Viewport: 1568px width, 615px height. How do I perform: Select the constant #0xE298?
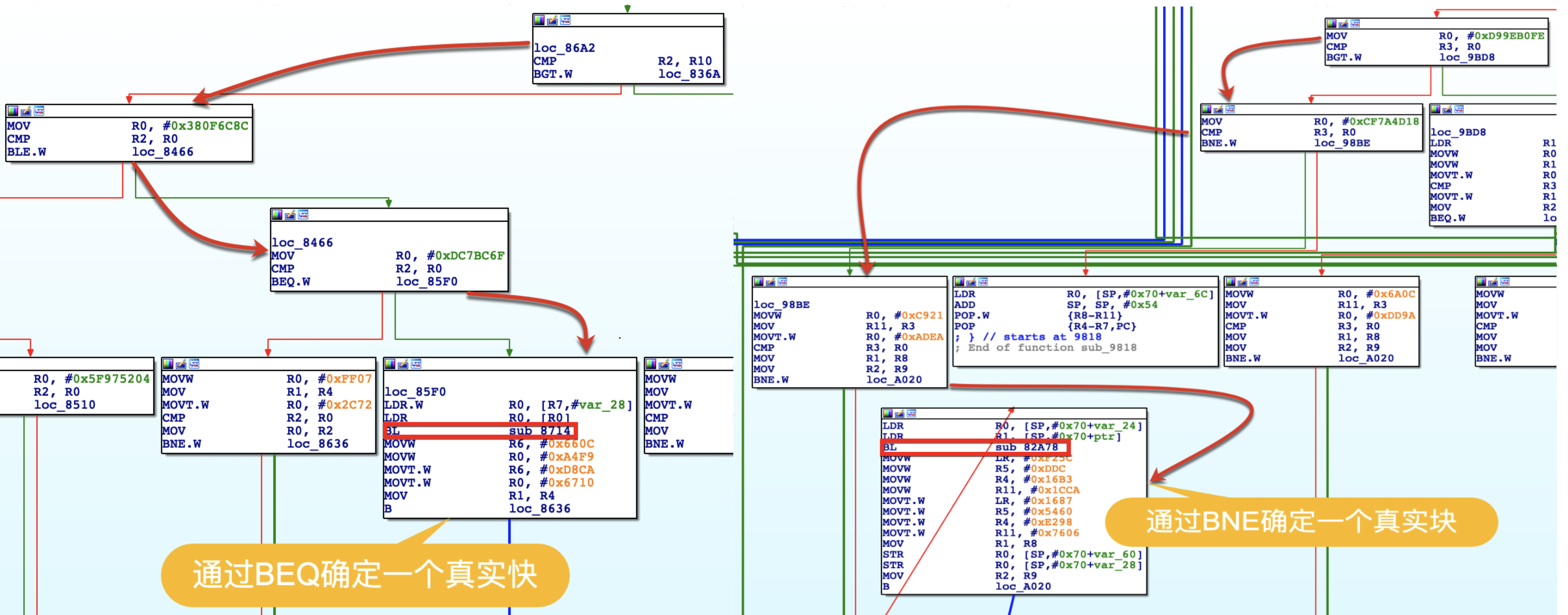click(x=1047, y=523)
